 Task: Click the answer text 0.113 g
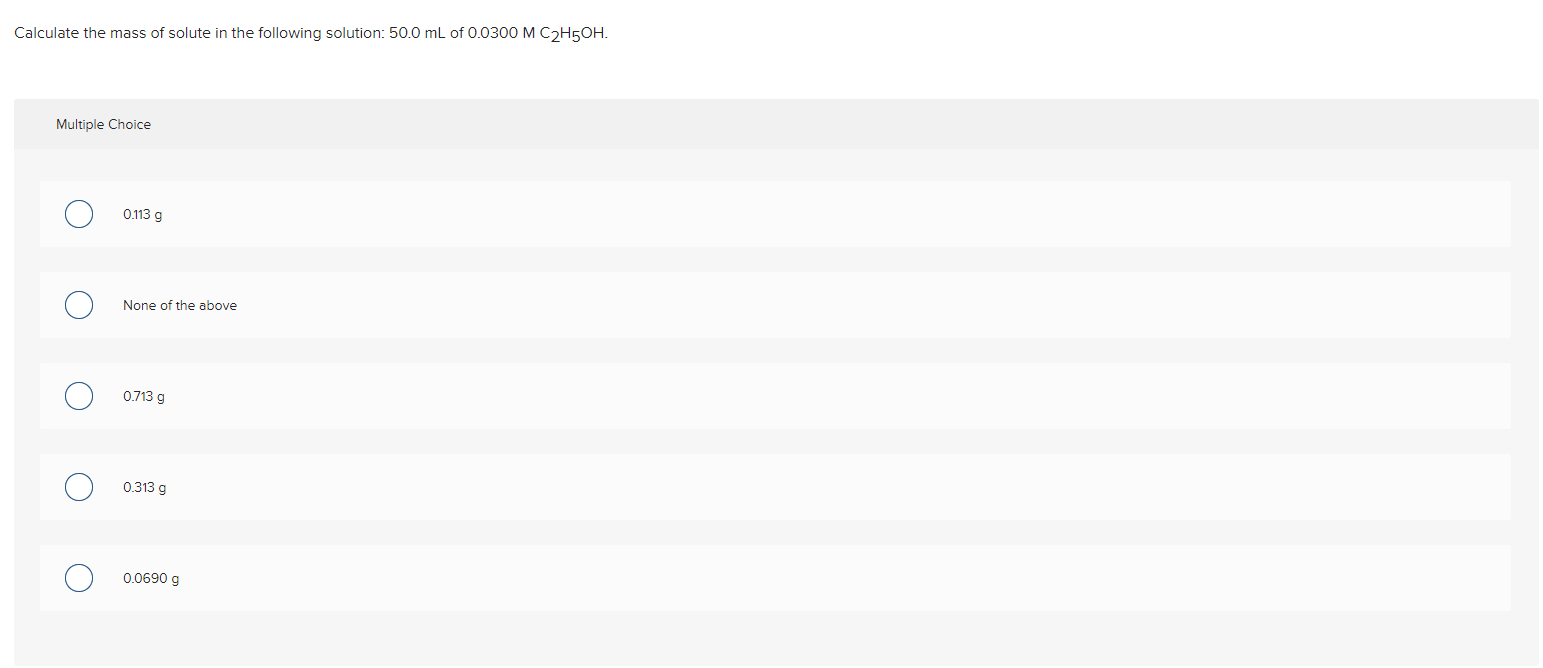(x=142, y=213)
